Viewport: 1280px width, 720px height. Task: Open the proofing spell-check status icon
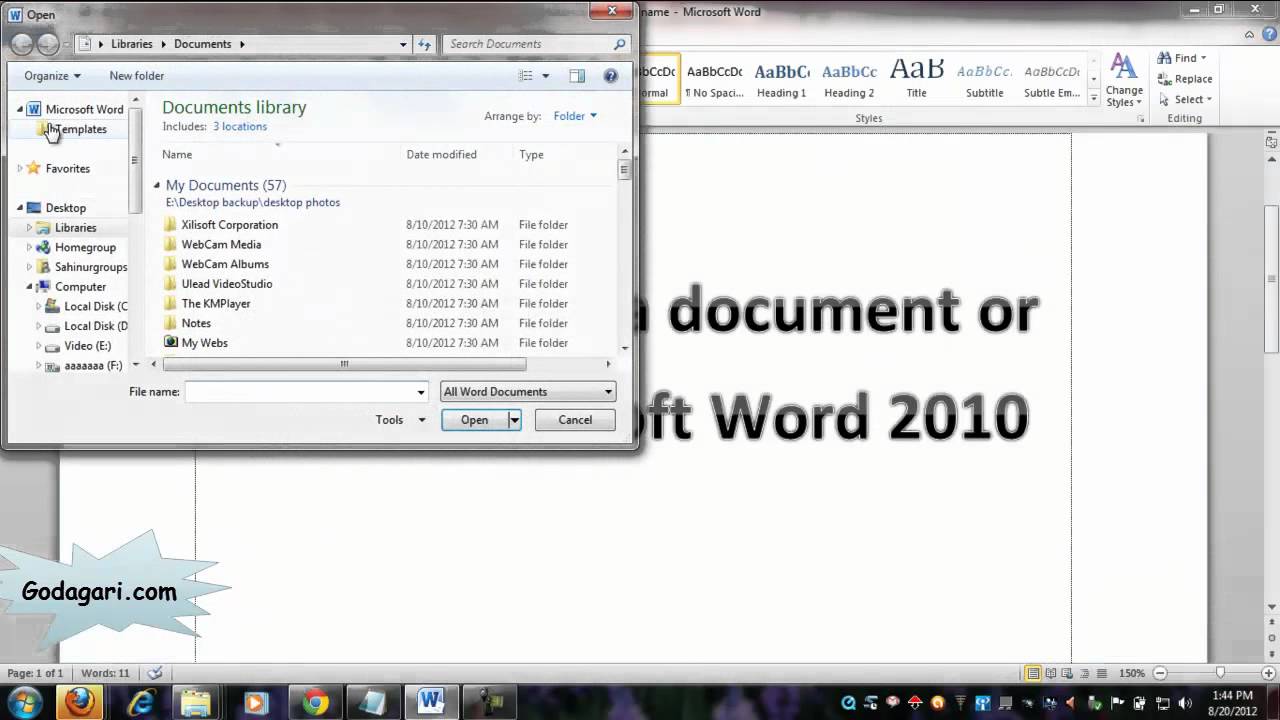pos(155,674)
